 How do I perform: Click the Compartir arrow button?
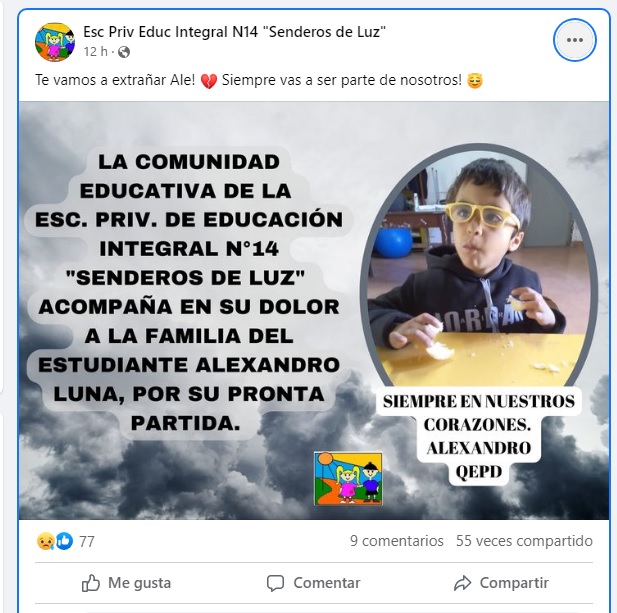(x=501, y=583)
